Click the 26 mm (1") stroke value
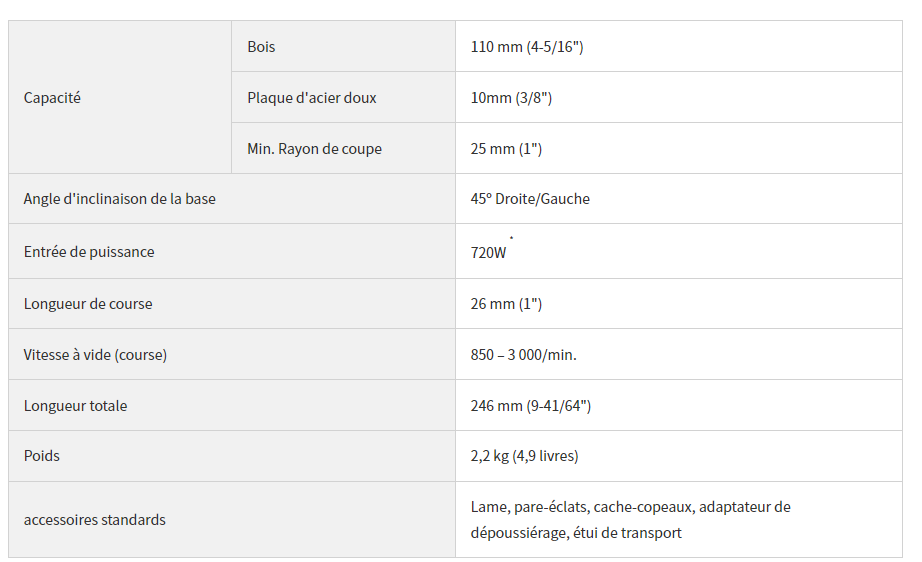 click(506, 304)
